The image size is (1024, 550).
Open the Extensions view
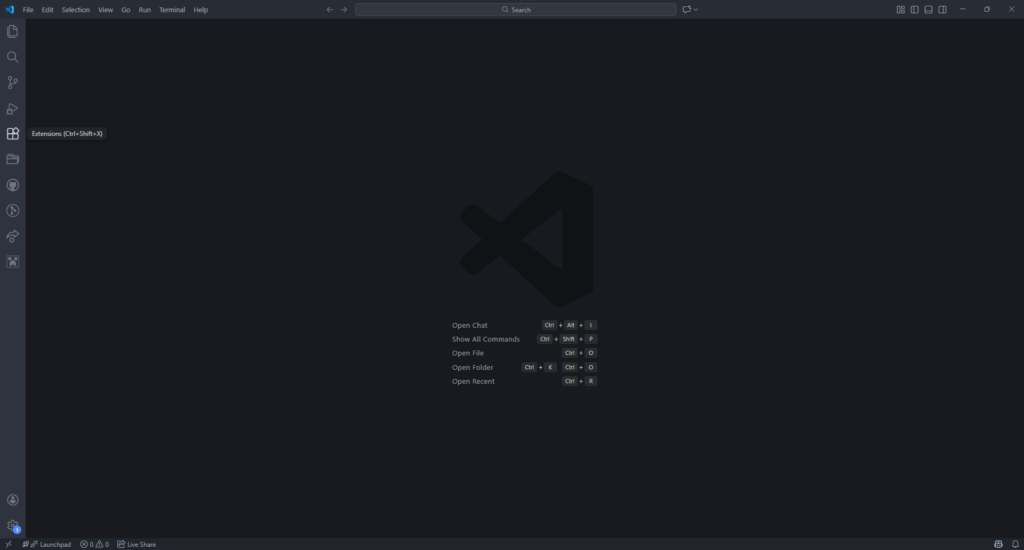[x=13, y=134]
